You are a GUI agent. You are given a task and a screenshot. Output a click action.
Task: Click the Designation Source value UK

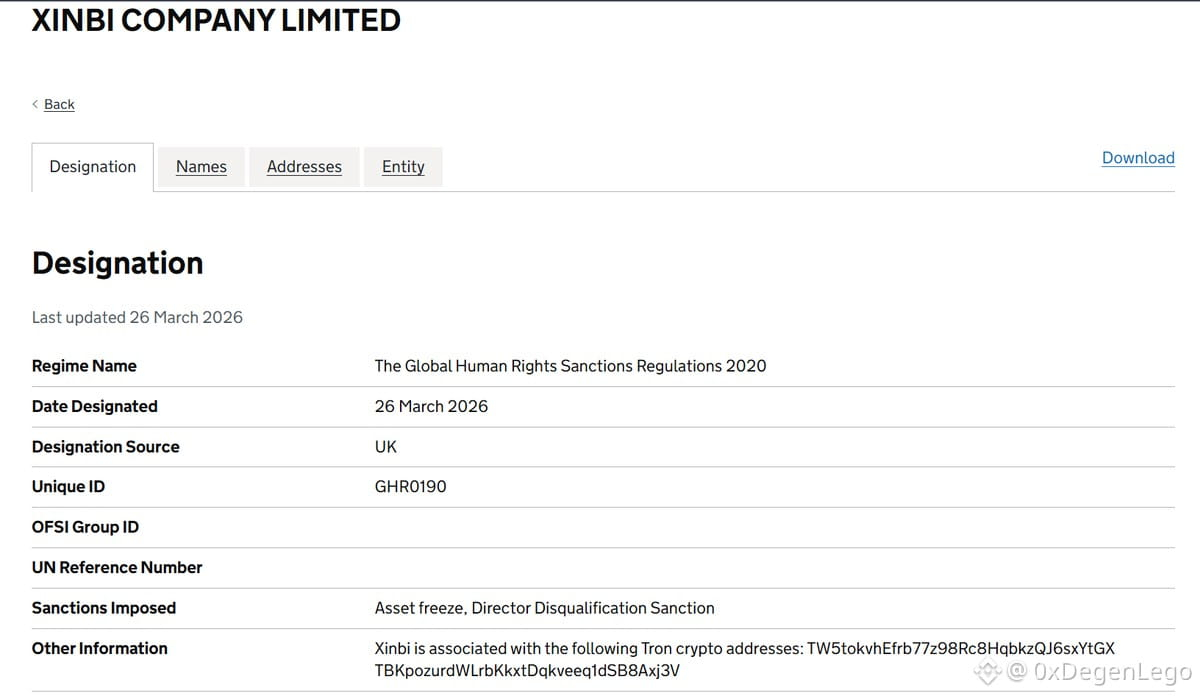386,447
